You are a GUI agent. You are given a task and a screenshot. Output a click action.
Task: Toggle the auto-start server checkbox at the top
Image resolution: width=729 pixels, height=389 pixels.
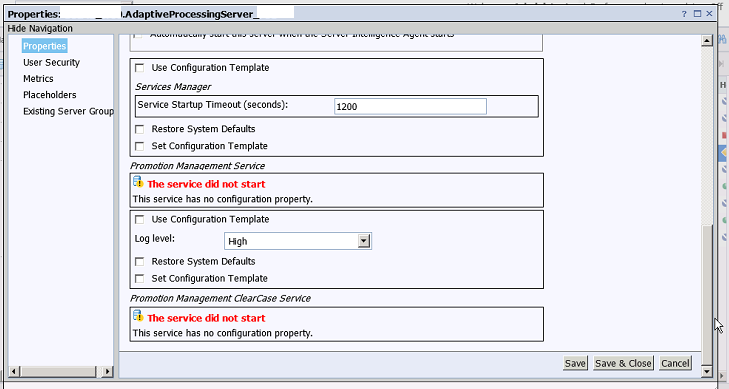138,35
